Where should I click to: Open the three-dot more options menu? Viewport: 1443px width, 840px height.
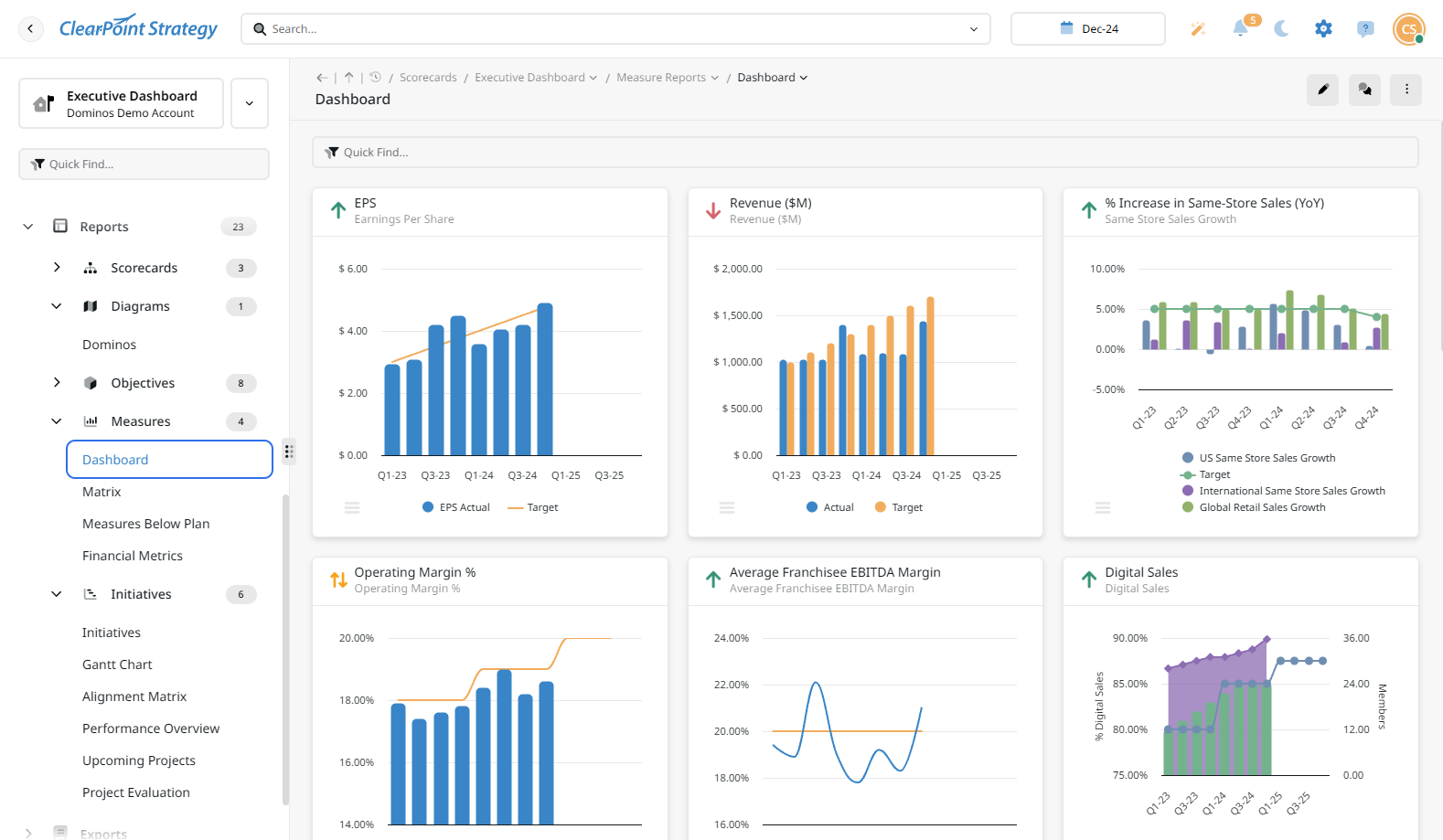[1406, 90]
